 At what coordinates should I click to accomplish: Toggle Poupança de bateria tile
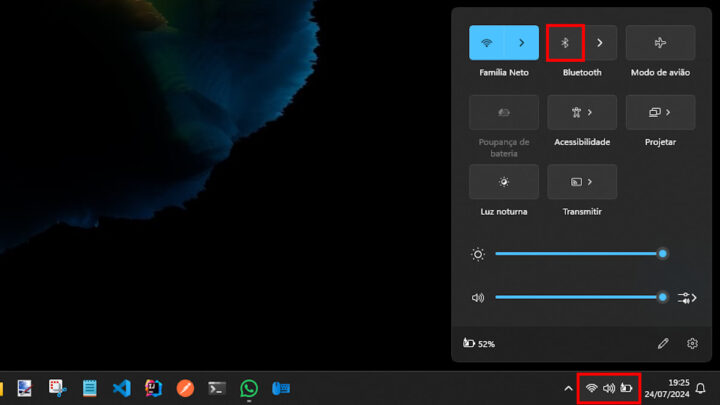point(504,112)
